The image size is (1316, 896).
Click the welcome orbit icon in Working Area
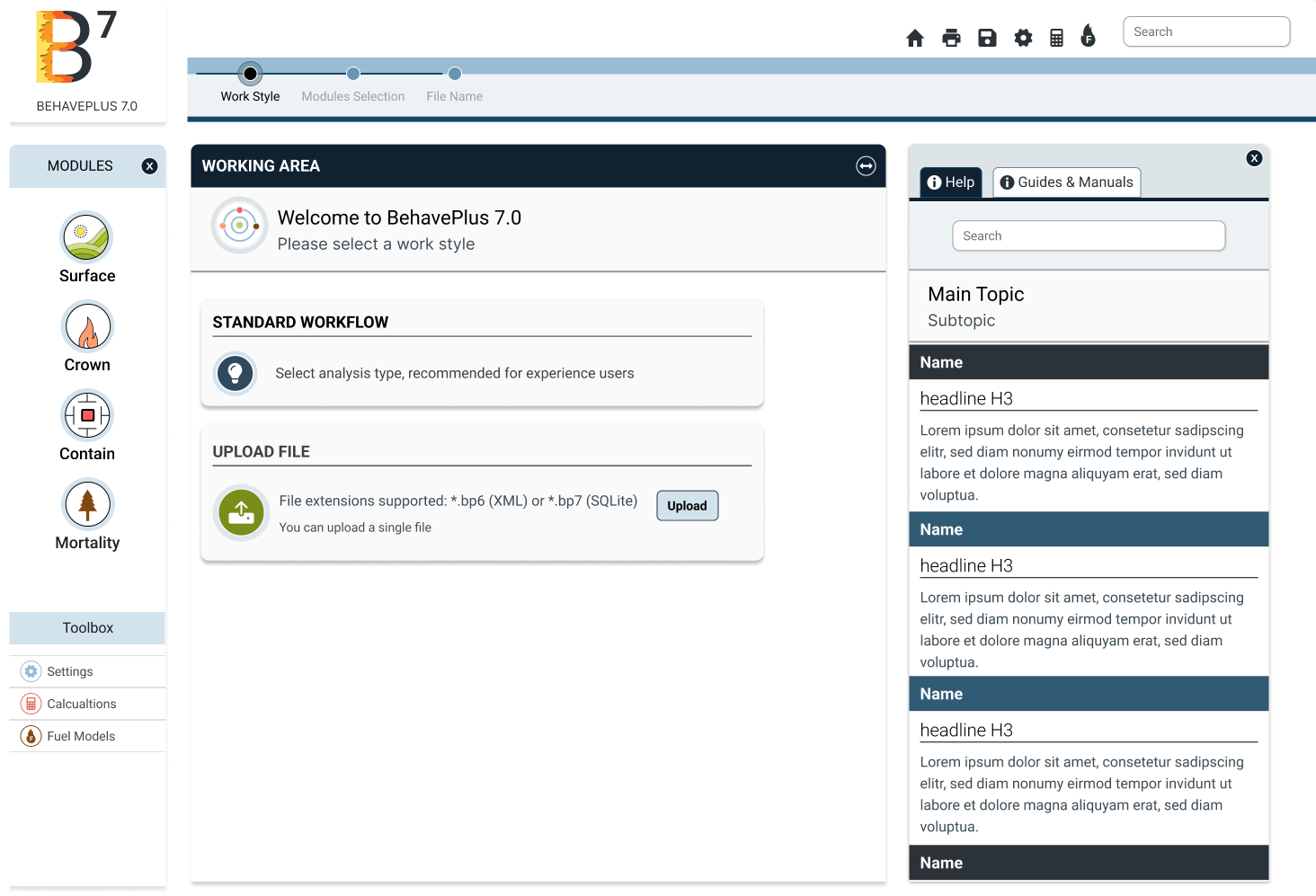[239, 226]
